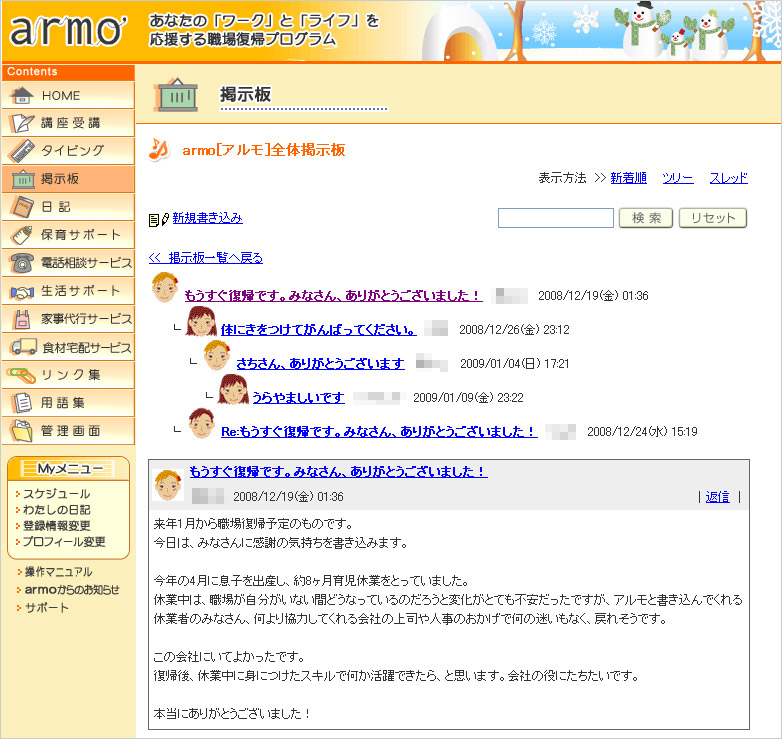
Task: Click avatar in the post detail header
Action: [x=168, y=485]
